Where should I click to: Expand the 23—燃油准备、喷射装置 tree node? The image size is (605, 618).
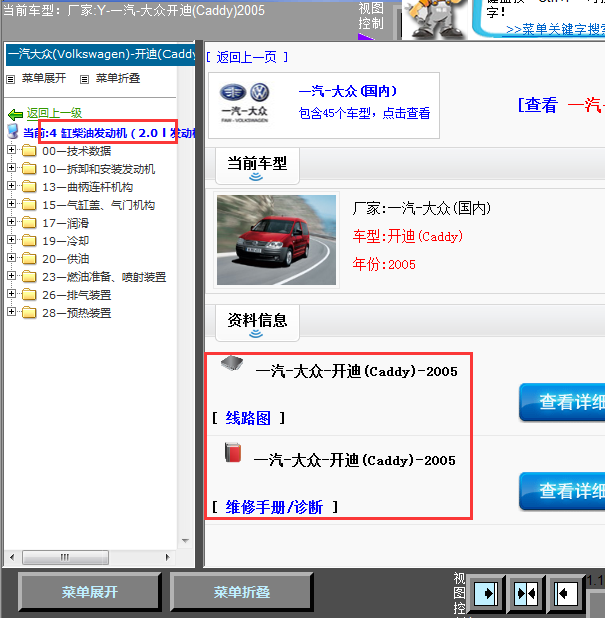point(11,275)
